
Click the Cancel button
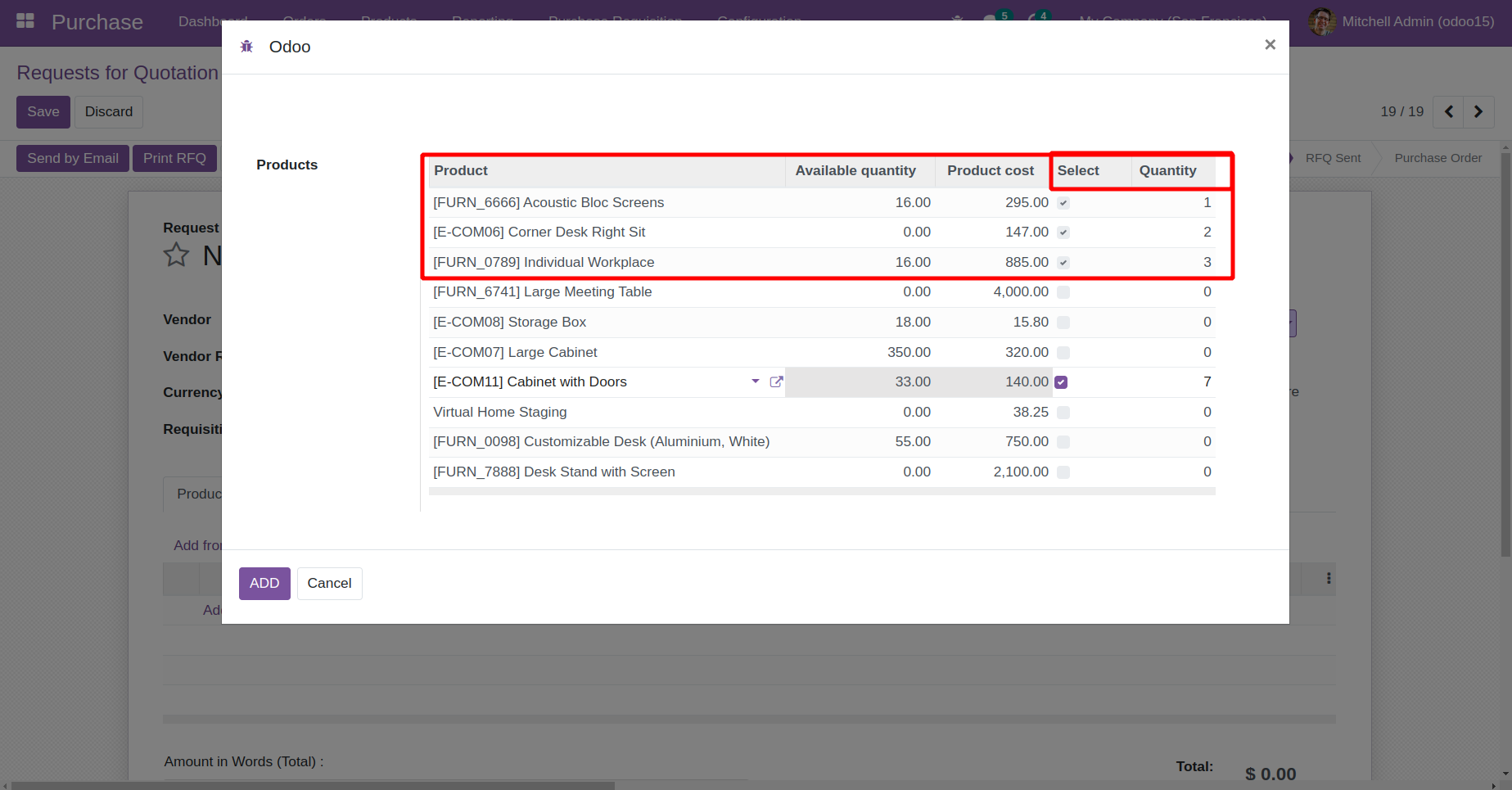[x=329, y=584]
